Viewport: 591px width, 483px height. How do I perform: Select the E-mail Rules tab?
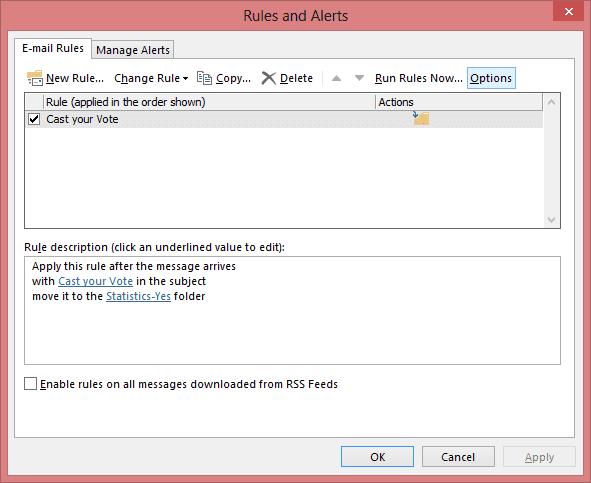point(53,48)
